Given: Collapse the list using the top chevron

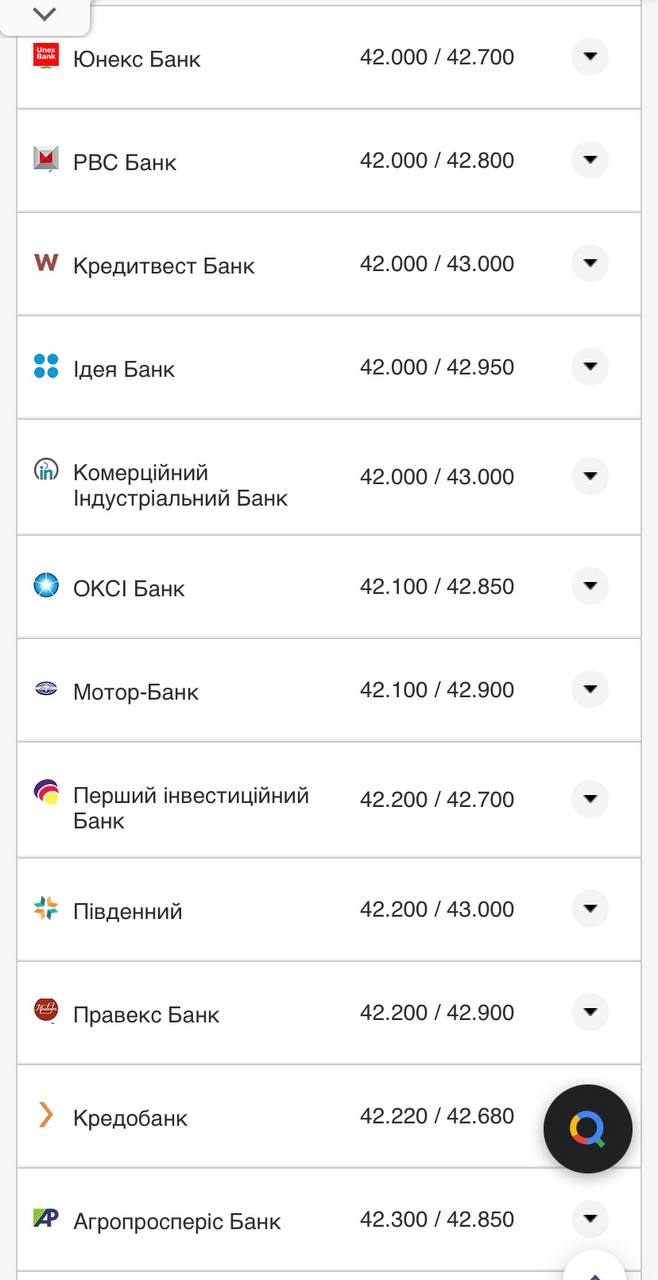Looking at the screenshot, I should (42, 15).
